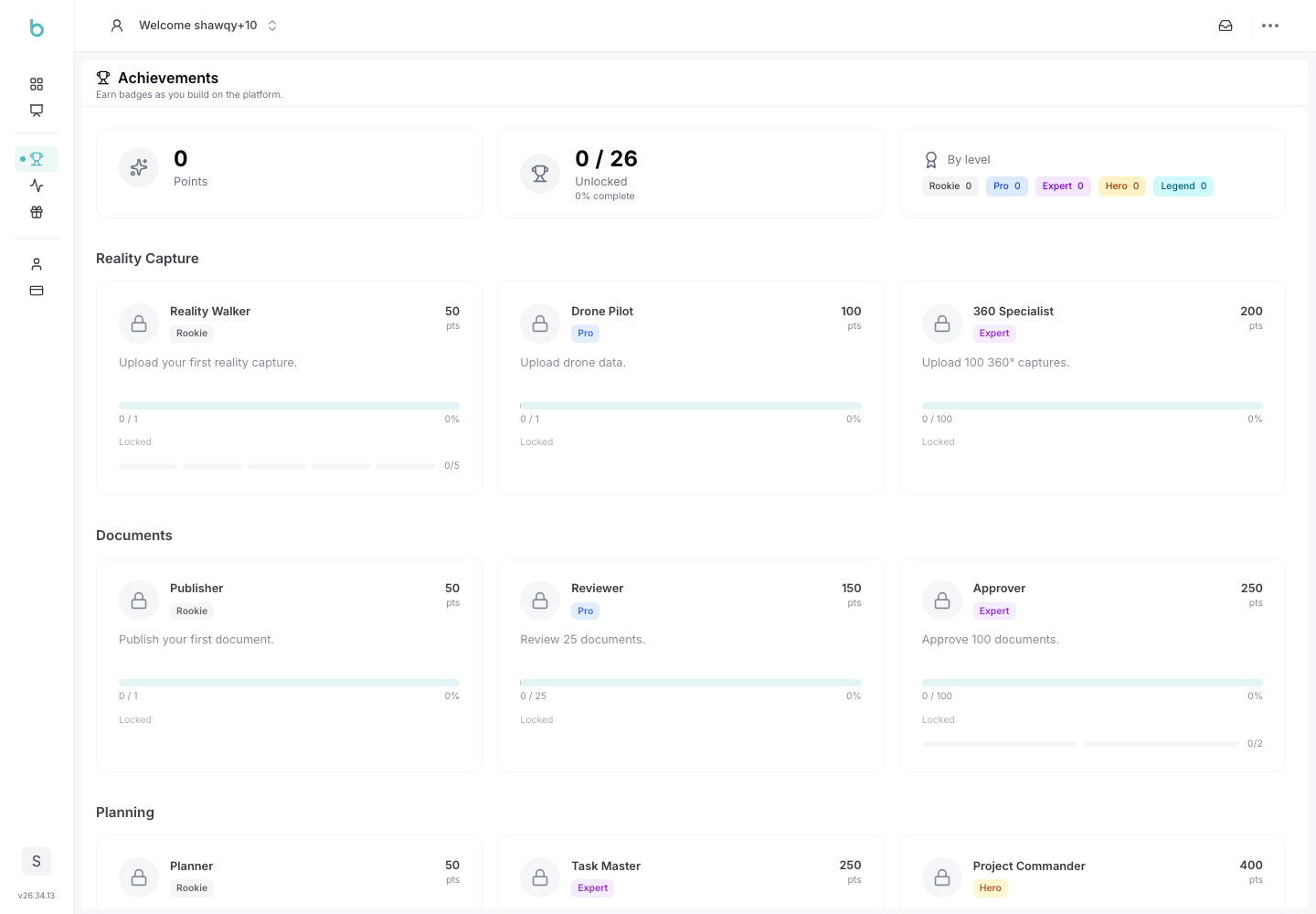Screen dimensions: 1316x914
Task: Open the three-dot more options menu
Action: 1270,26
